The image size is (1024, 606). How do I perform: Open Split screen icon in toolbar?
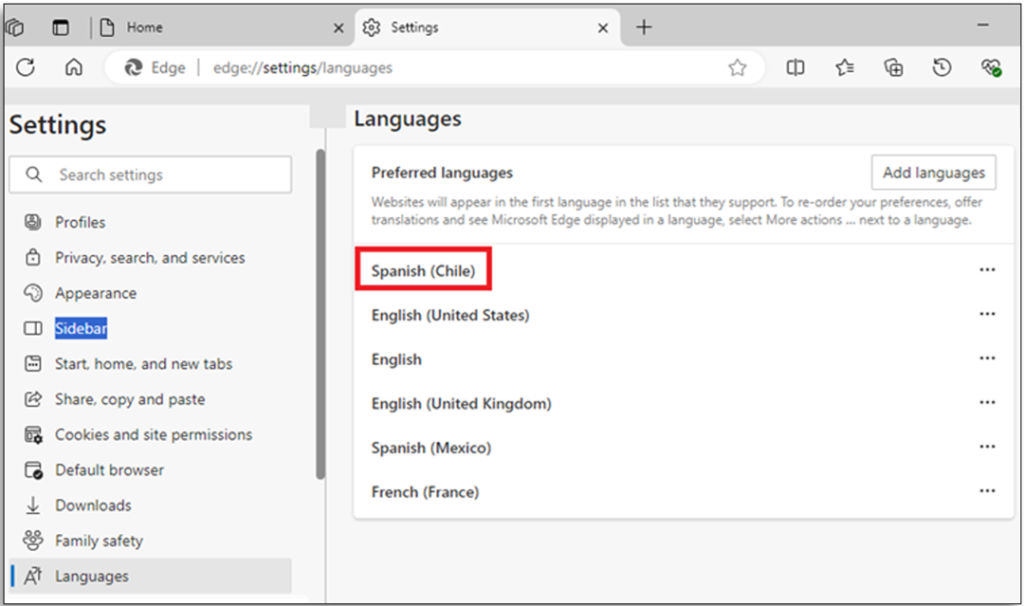coord(795,68)
